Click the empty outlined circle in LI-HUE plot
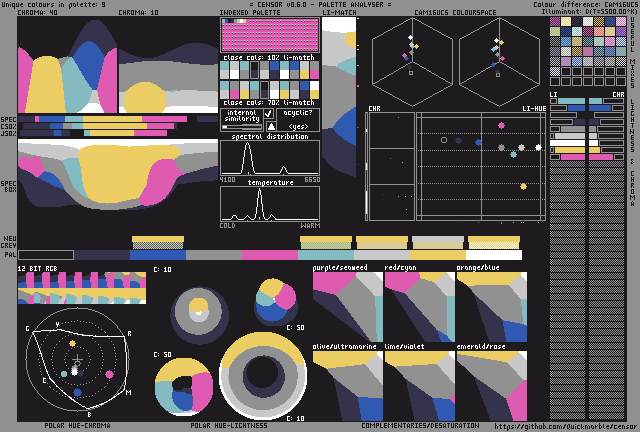This screenshot has height=432, width=640. coord(444,140)
